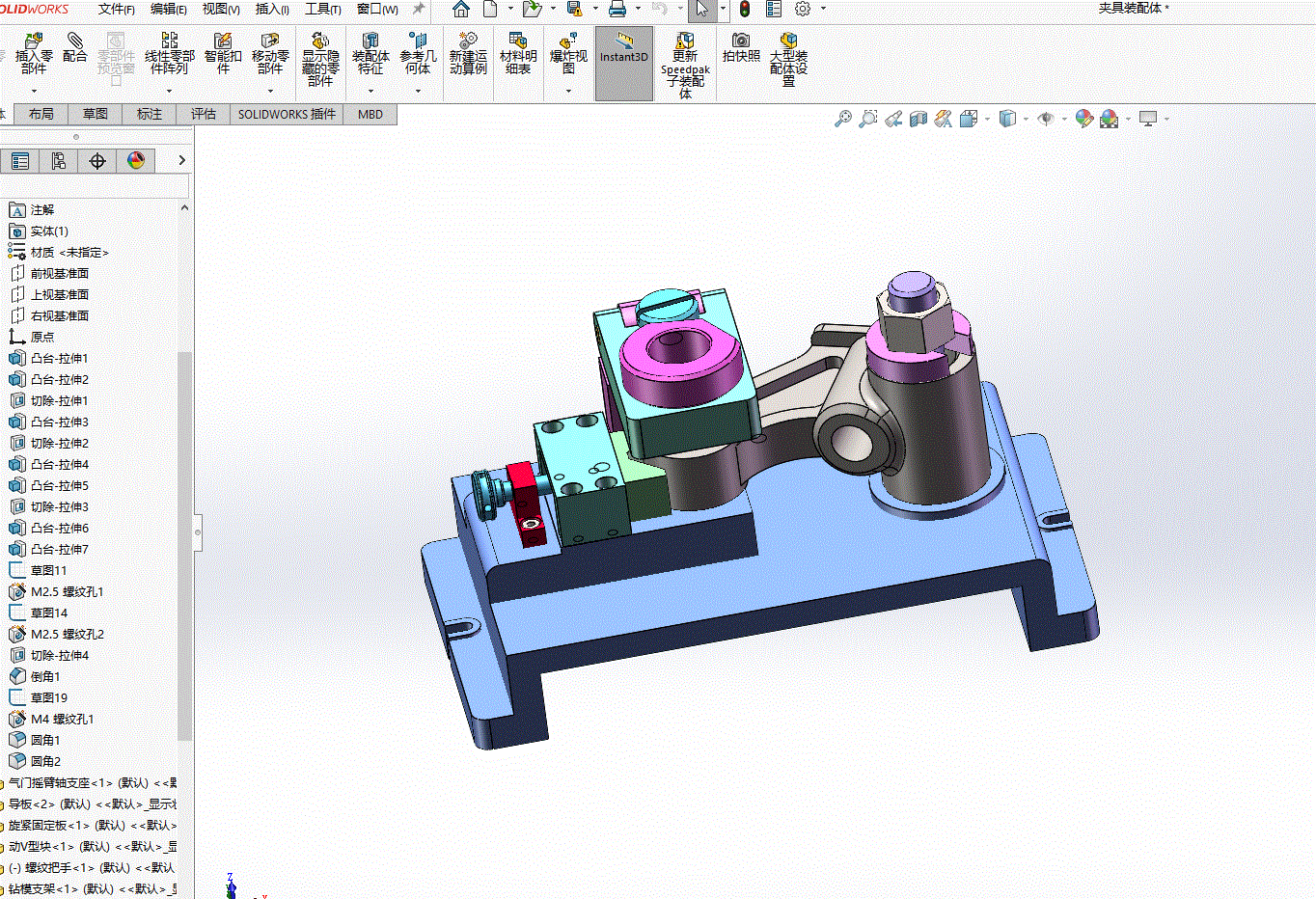Screen dimensions: 1316x899
Task: Create a new document with the New icon
Action: [490, 10]
